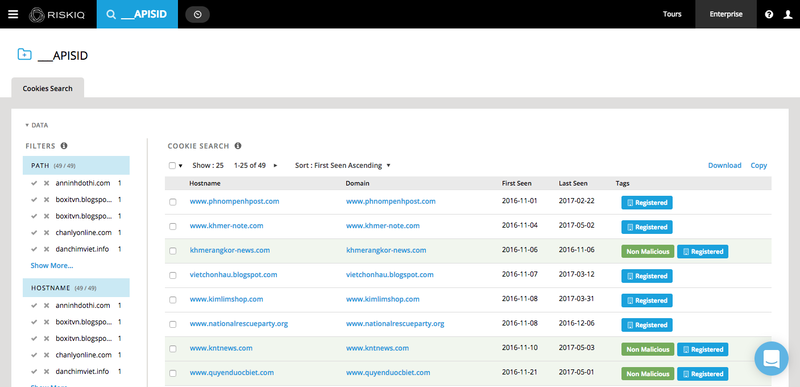Sort by Hostname column header
Image resolution: width=800 pixels, height=387 pixels.
pos(205,183)
